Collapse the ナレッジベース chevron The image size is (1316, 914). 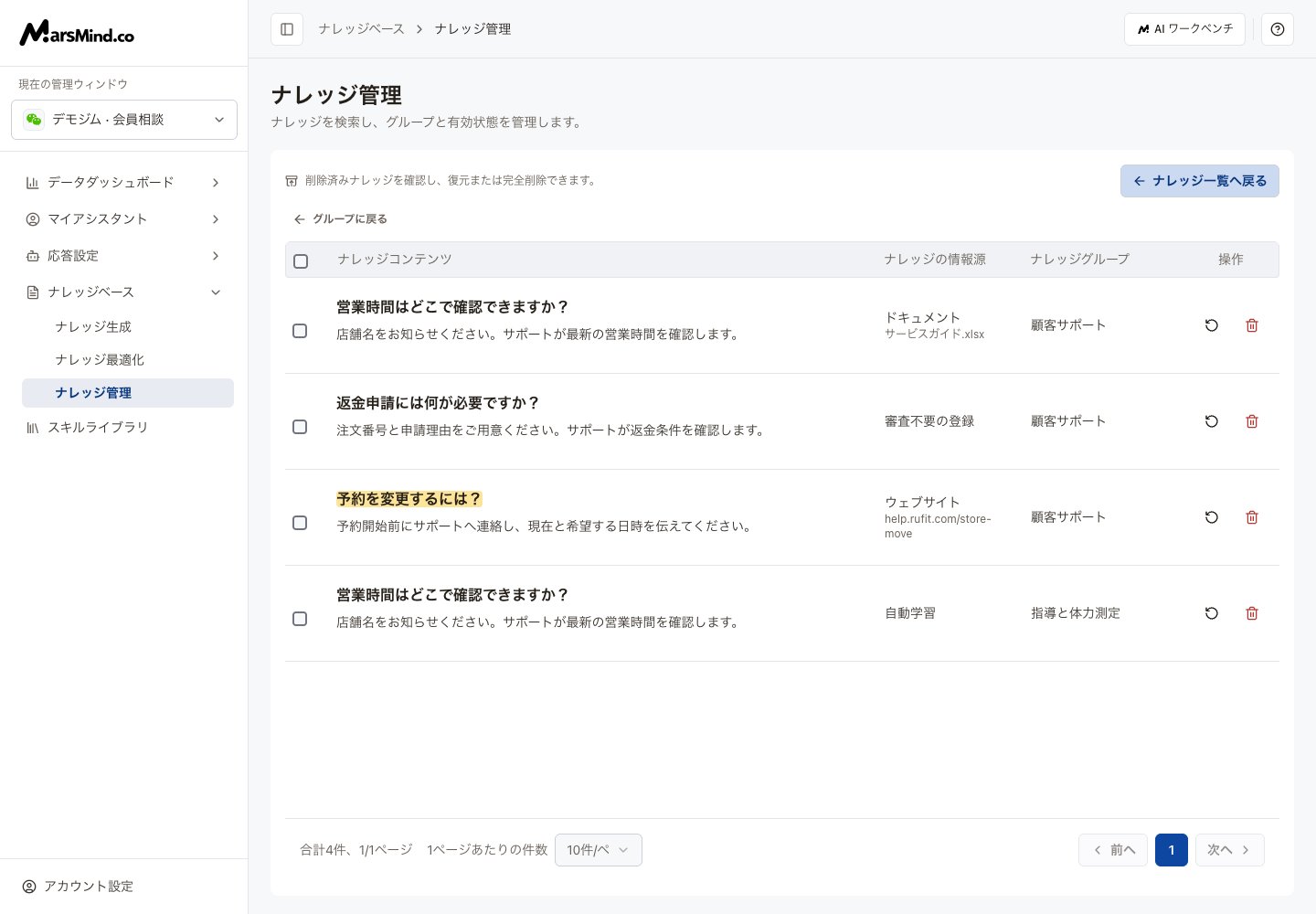click(216, 292)
